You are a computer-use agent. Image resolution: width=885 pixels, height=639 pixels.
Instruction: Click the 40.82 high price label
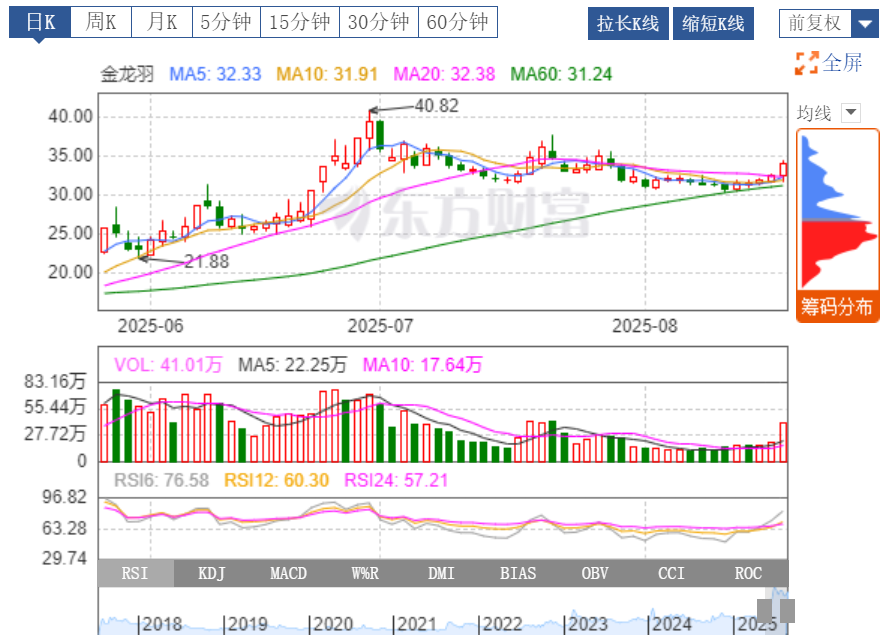[x=437, y=106]
